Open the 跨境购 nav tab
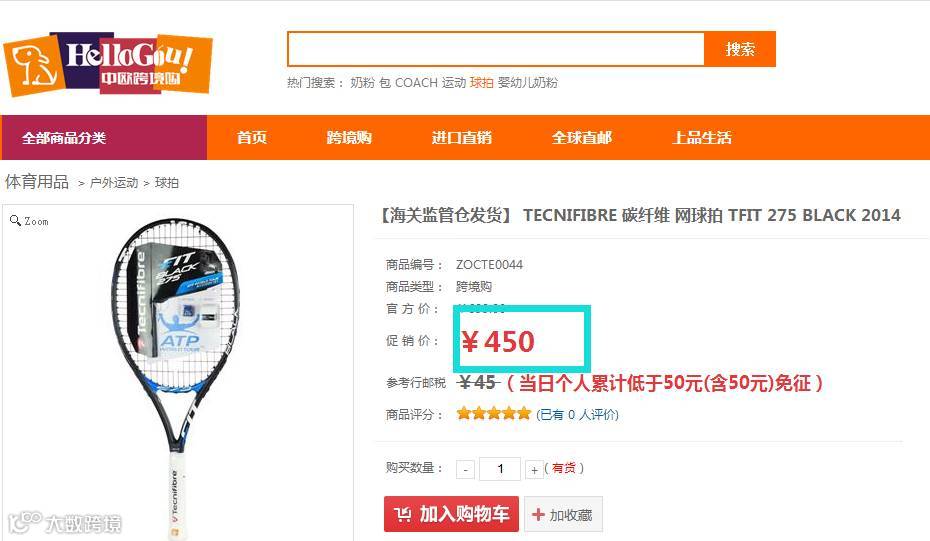The image size is (930, 541). coord(349,138)
